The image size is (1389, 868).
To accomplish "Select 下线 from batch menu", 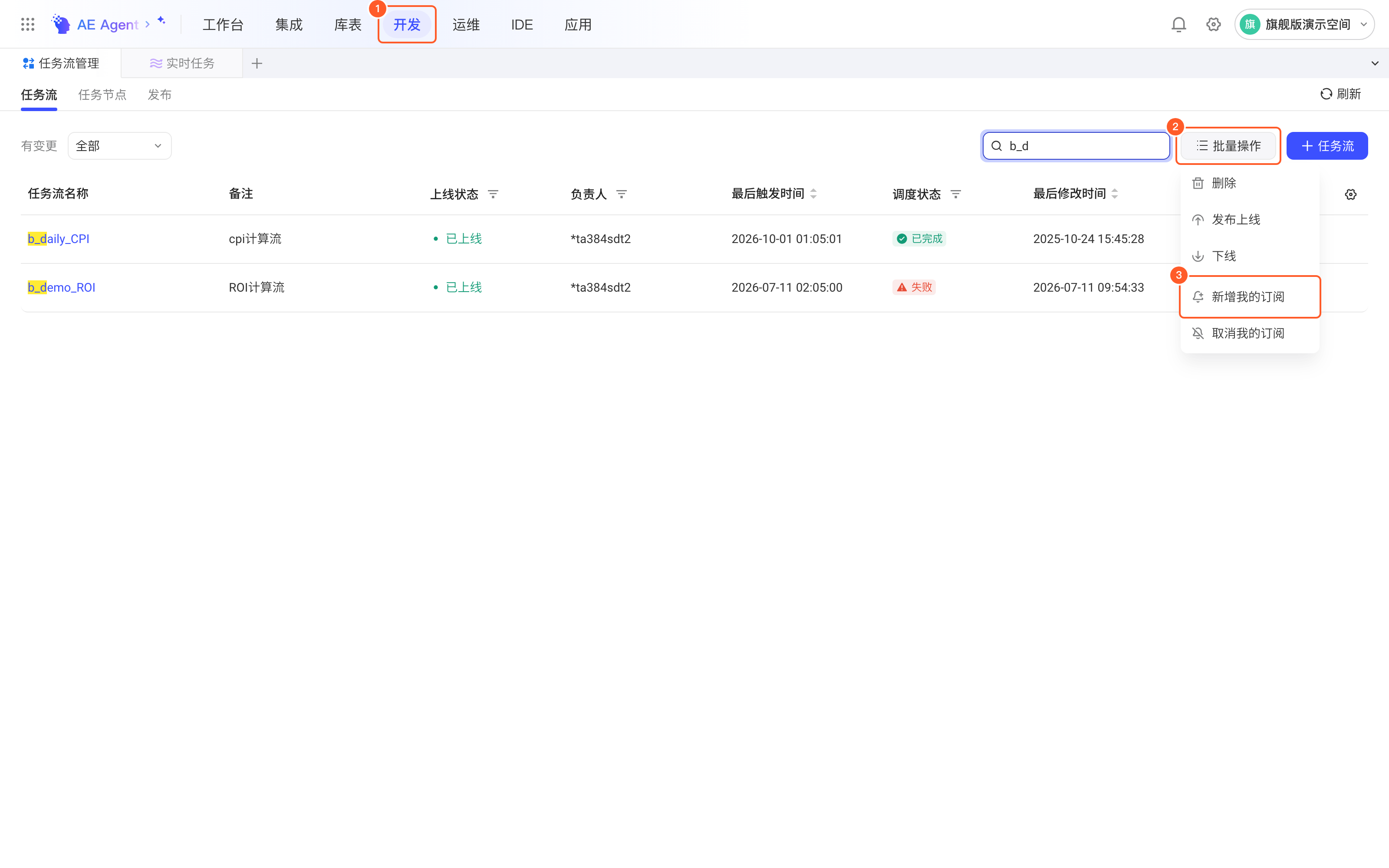I will [1250, 256].
